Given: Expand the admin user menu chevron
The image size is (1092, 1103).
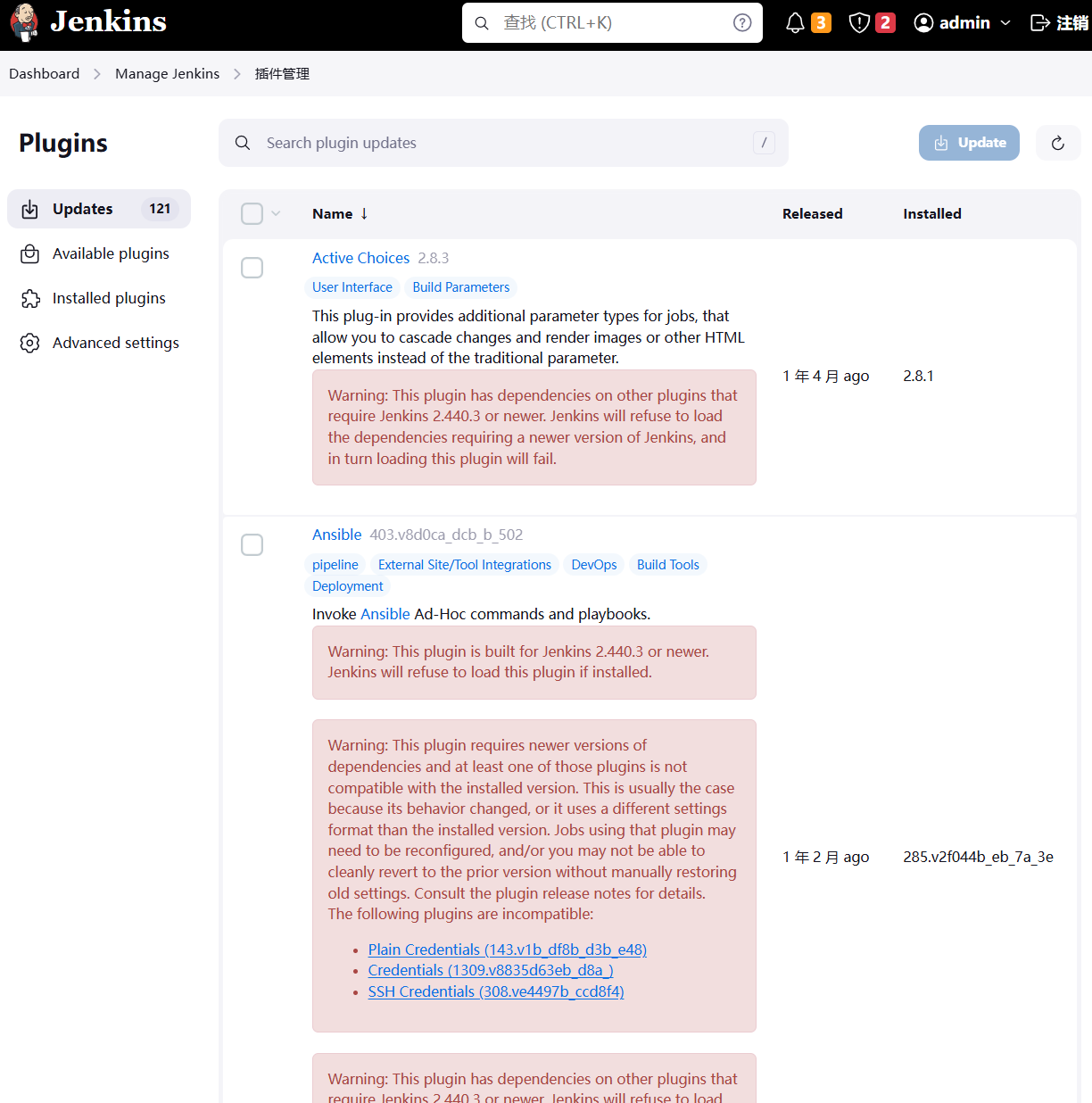Looking at the screenshot, I should pyautogui.click(x=1005, y=23).
